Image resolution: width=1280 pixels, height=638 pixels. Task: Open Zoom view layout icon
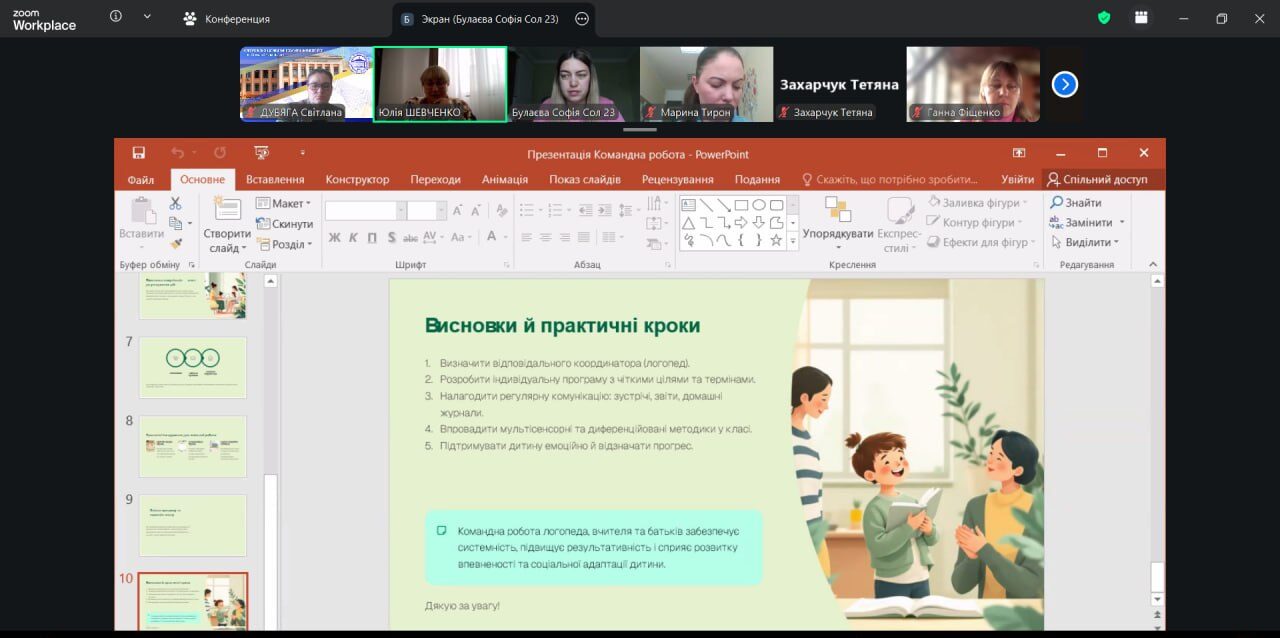[1141, 18]
